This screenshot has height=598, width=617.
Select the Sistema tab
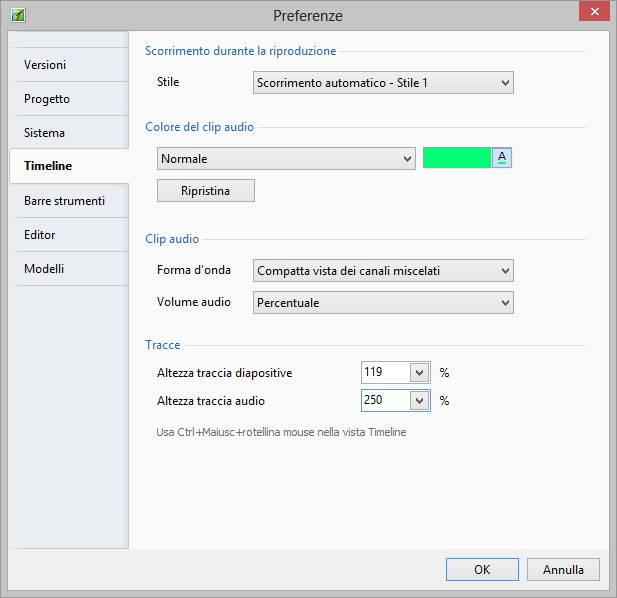tap(45, 133)
